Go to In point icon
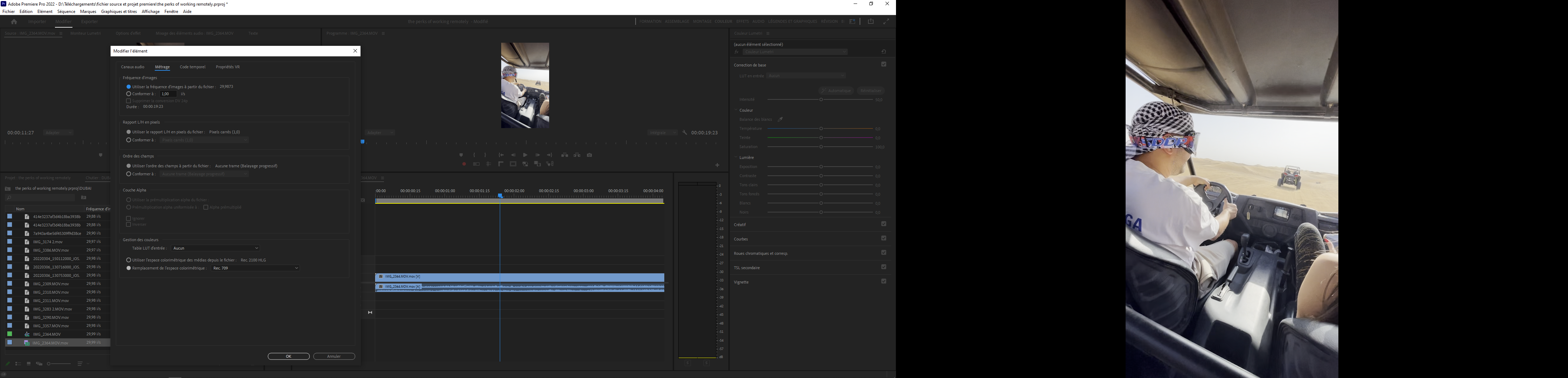The width and height of the screenshot is (1568, 378). tap(501, 155)
